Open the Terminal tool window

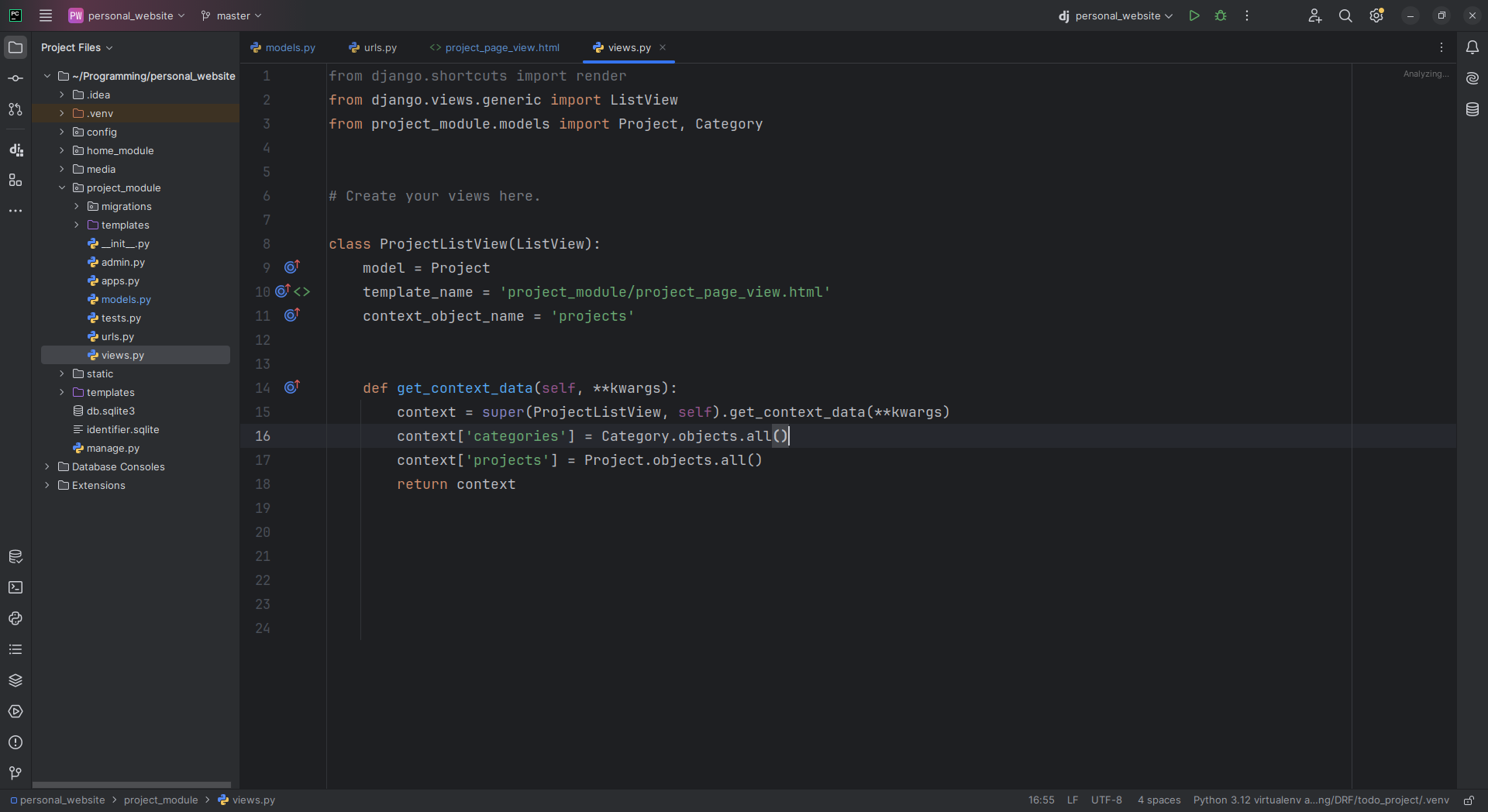pyautogui.click(x=15, y=587)
